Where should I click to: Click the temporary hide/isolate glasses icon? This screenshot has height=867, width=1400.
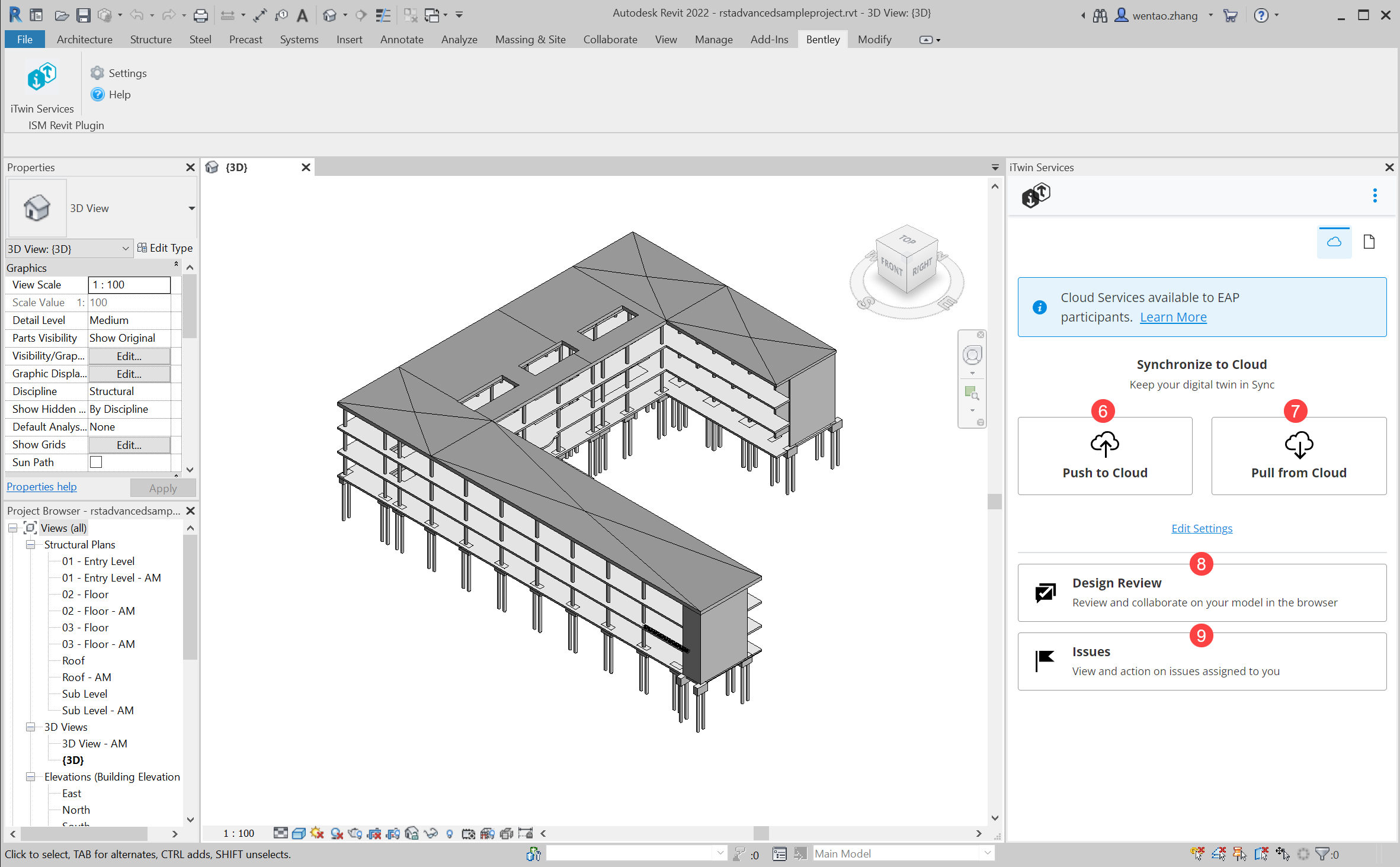[x=431, y=833]
